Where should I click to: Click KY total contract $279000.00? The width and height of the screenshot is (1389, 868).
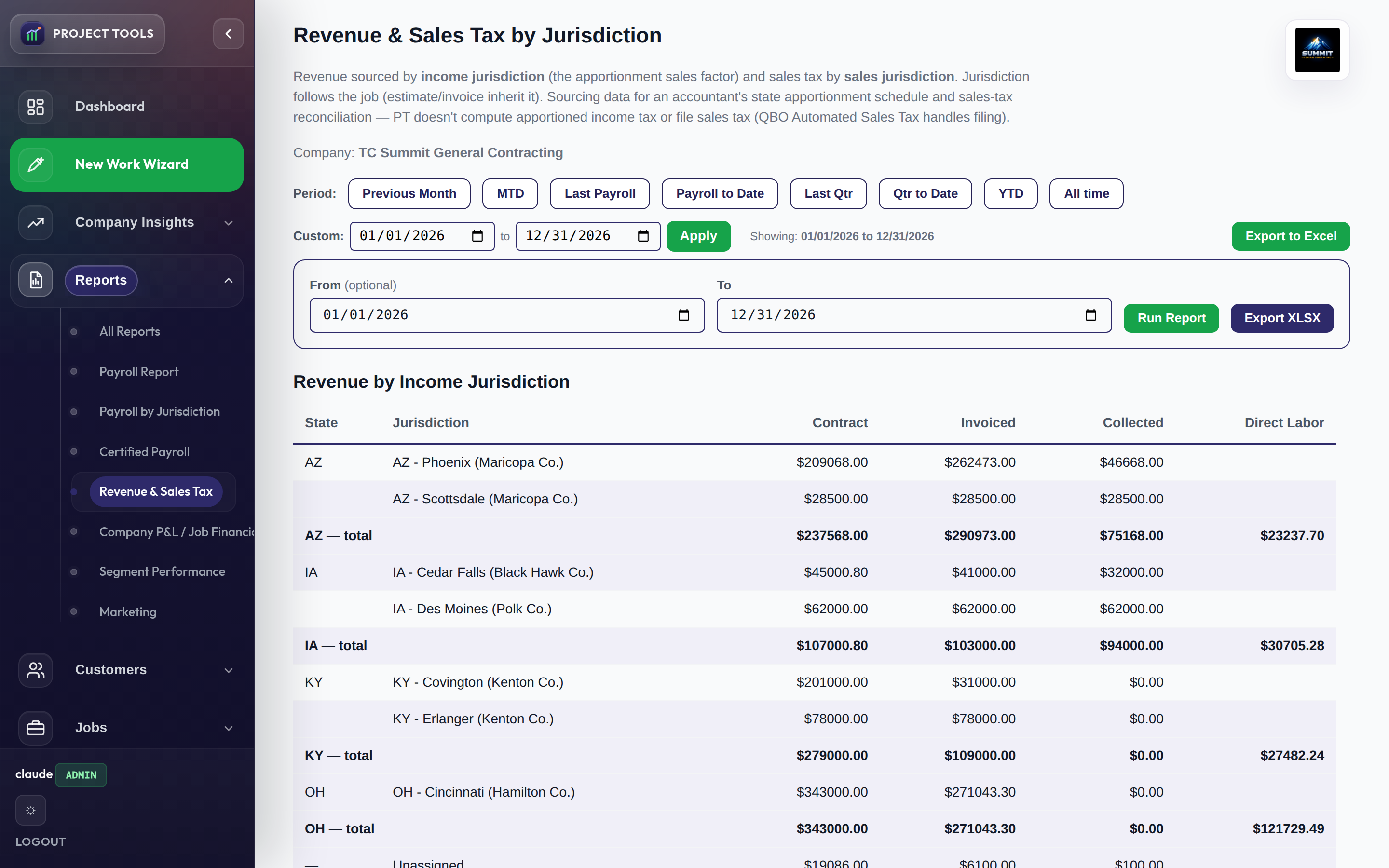click(831, 756)
